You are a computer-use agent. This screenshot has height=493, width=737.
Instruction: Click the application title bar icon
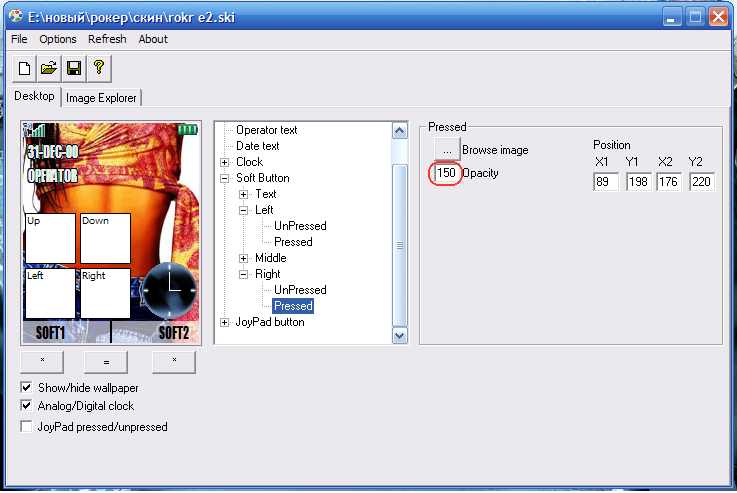(16, 16)
